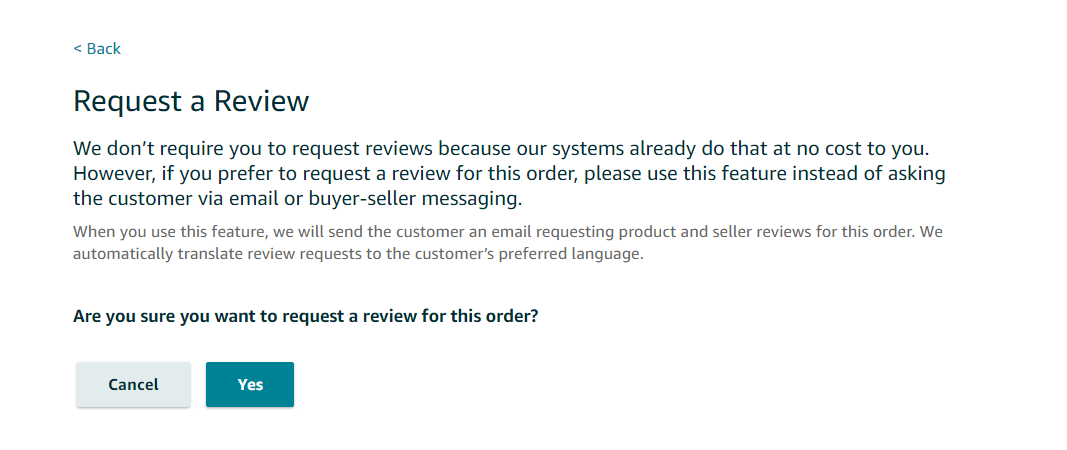
Task: Click the left chevron beside Back
Action: pyautogui.click(x=78, y=49)
